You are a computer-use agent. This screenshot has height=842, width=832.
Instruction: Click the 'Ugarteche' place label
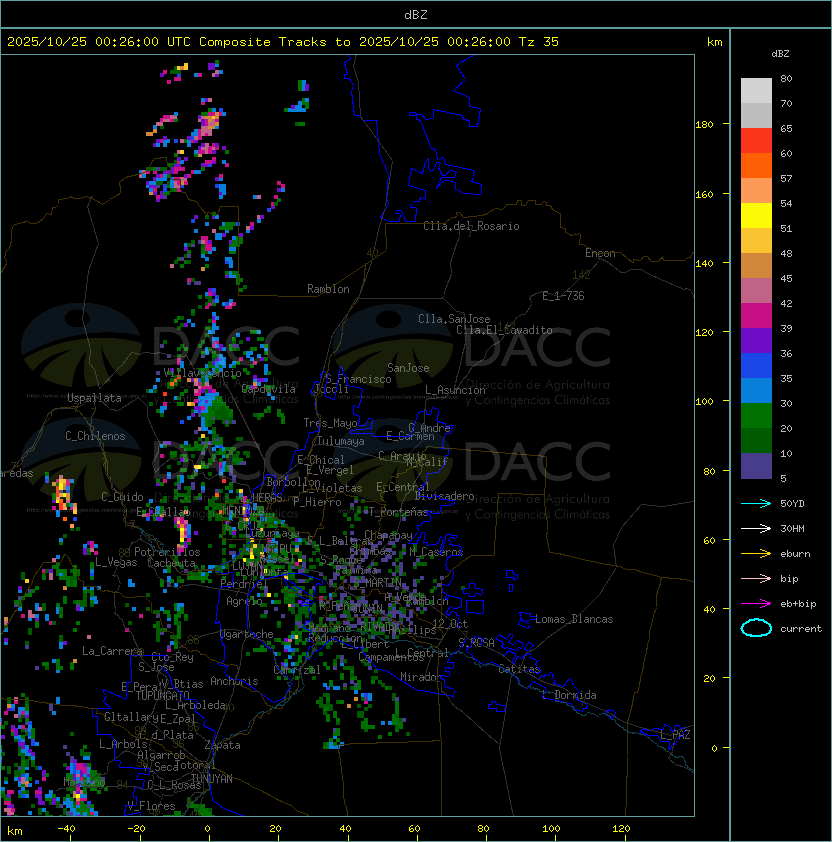247,634
